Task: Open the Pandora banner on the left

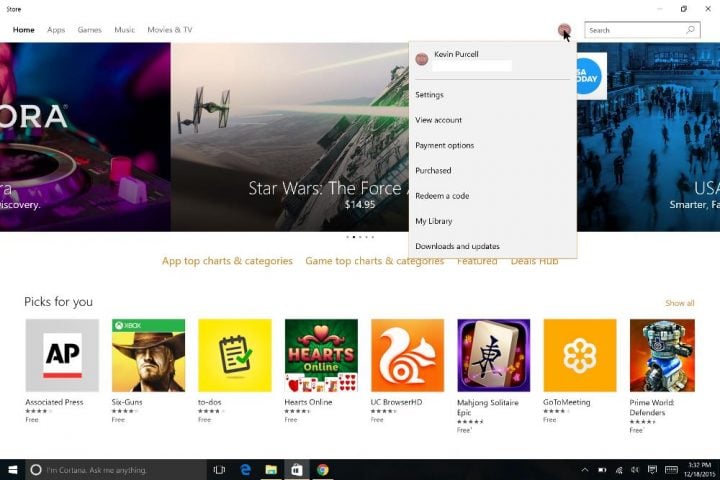Action: tap(85, 137)
